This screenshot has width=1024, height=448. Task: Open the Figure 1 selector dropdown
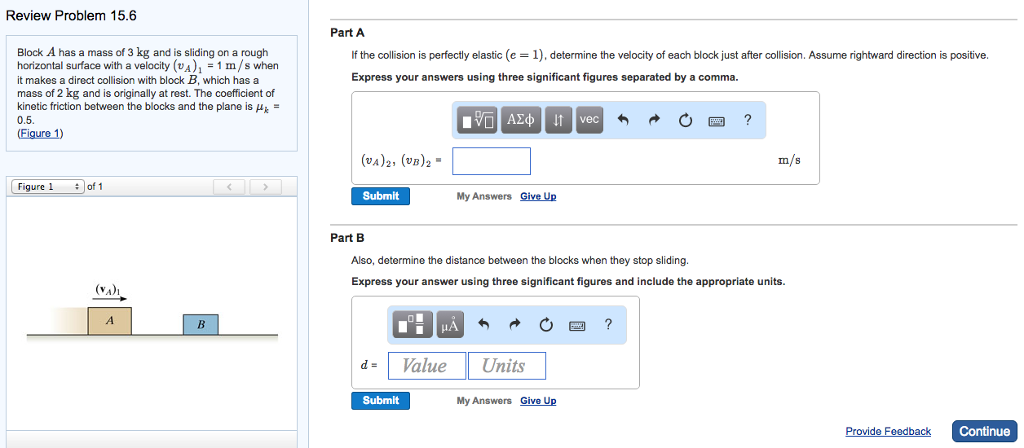pos(47,187)
